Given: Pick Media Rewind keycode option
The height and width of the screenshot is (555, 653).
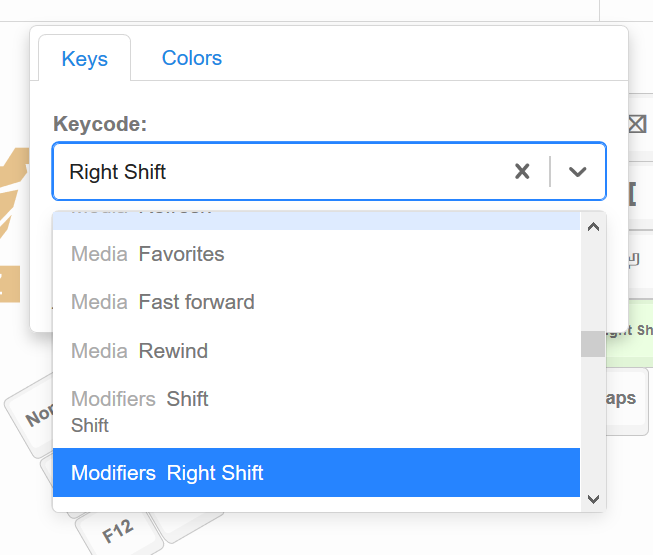Looking at the screenshot, I should click(x=316, y=351).
